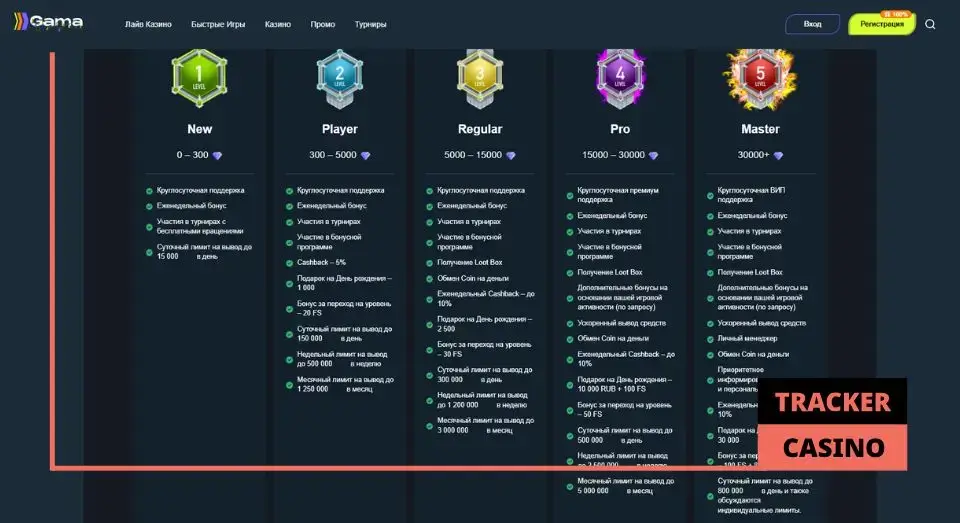Viewport: 960px width, 523px height.
Task: Go to Быстрые Игры section
Action: pos(218,24)
